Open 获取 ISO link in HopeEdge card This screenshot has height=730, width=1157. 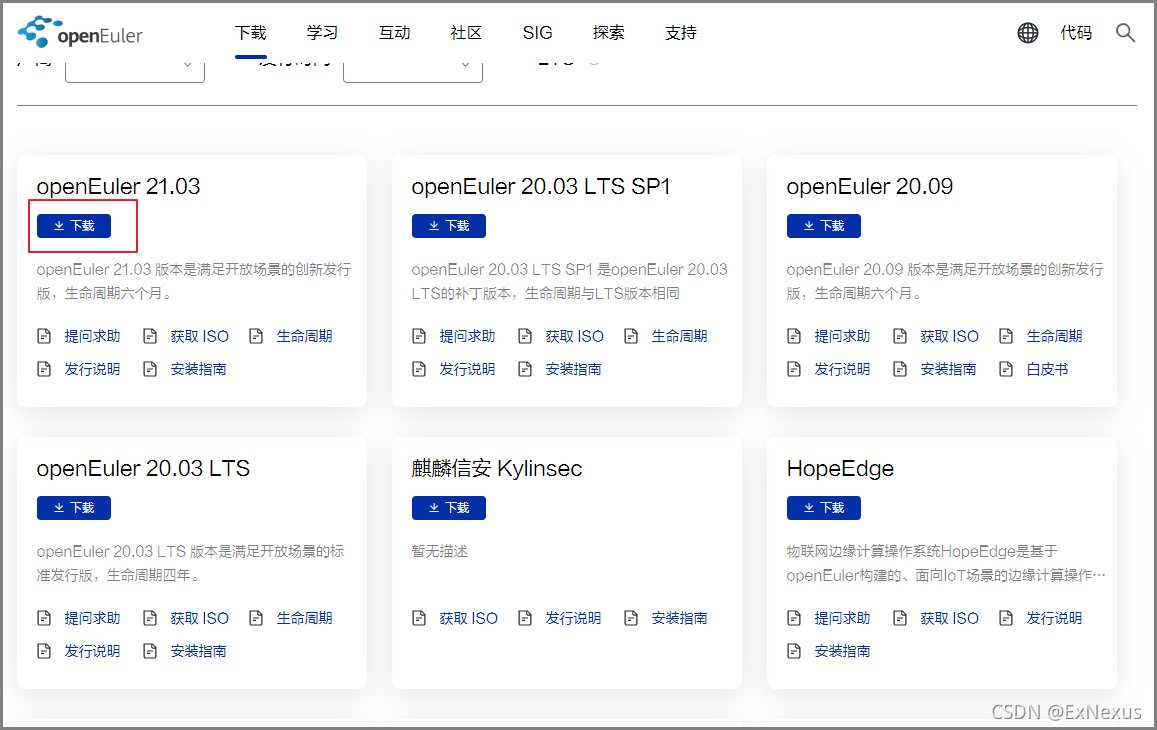tap(949, 619)
